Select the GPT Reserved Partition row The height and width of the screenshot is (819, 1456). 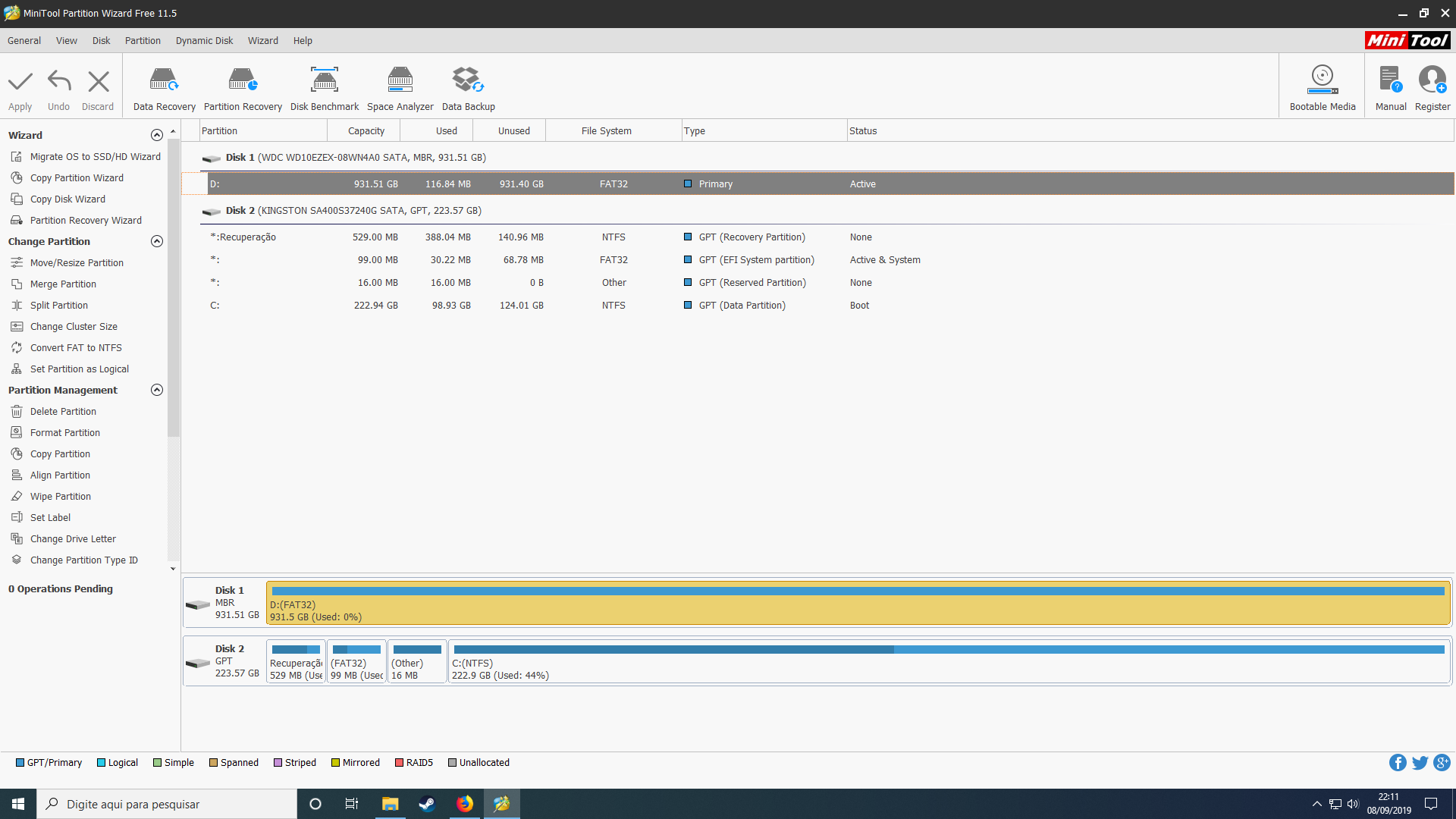pos(830,283)
